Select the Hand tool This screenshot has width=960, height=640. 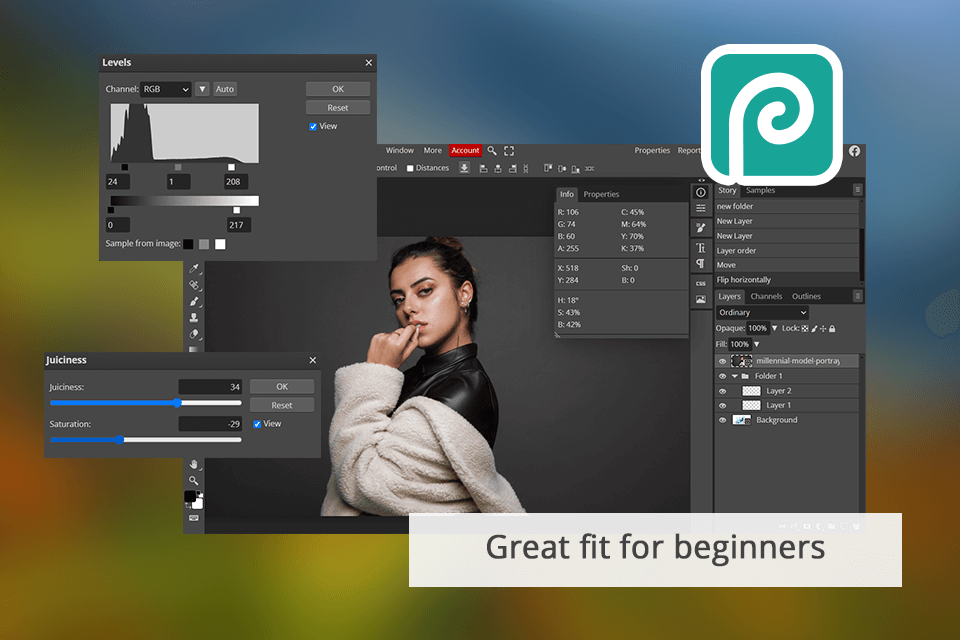pyautogui.click(x=194, y=464)
